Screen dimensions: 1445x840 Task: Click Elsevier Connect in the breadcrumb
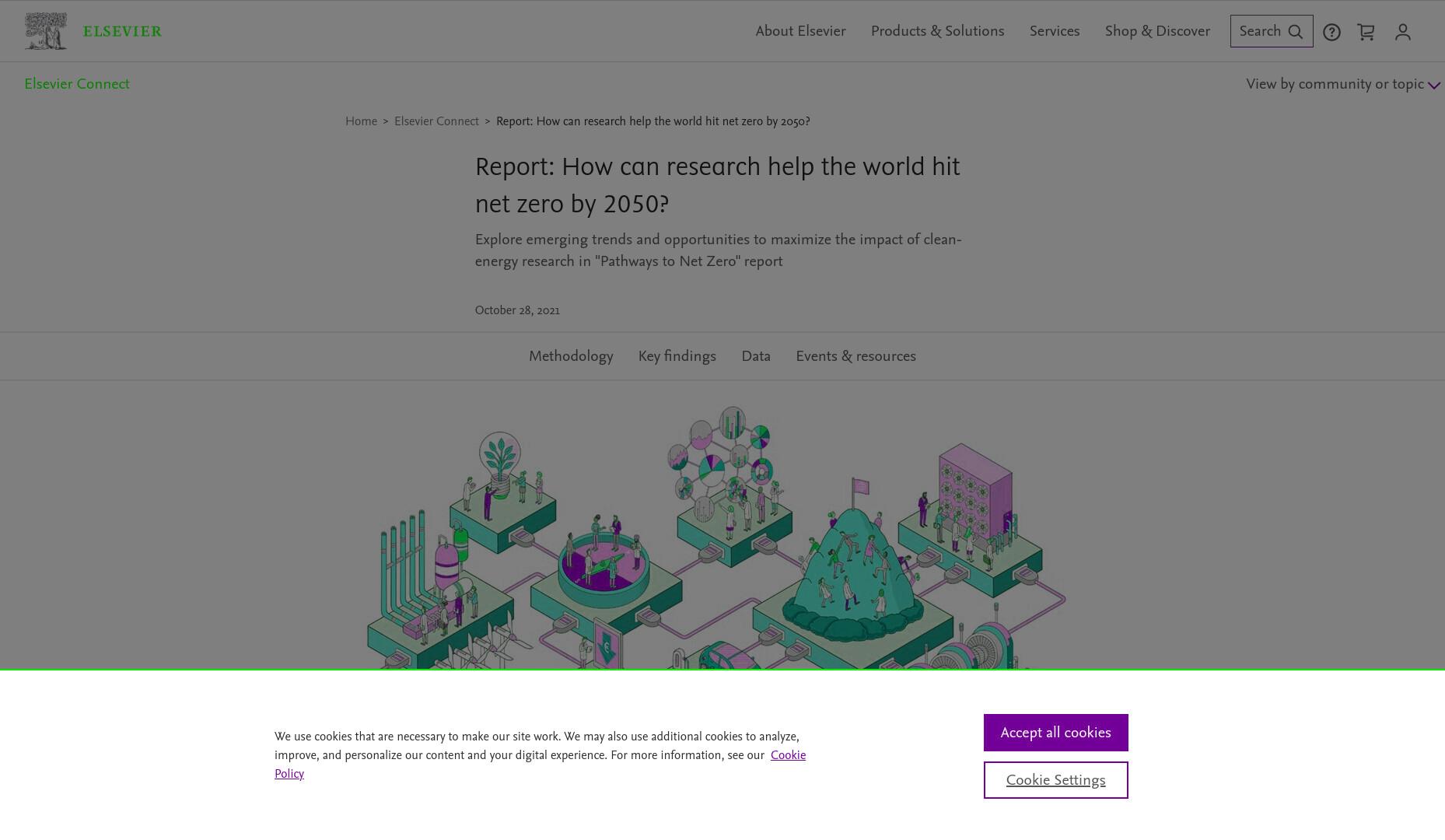coord(436,121)
